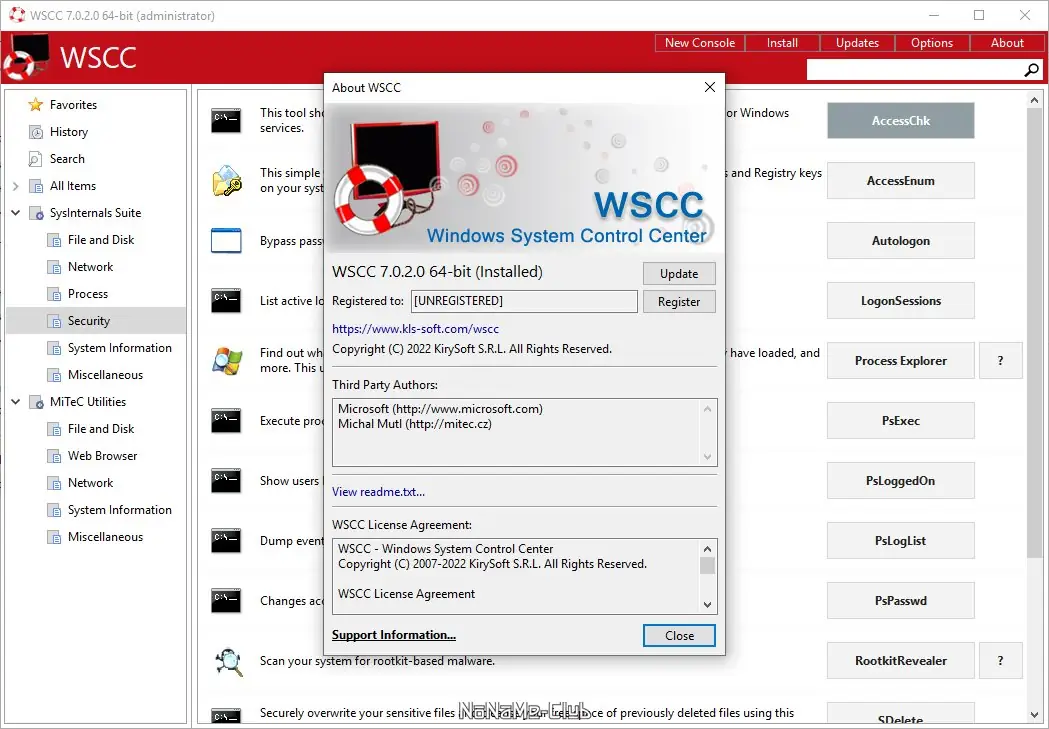Click the Autologon window icon
Screen dimensions: 1049x729
226,241
